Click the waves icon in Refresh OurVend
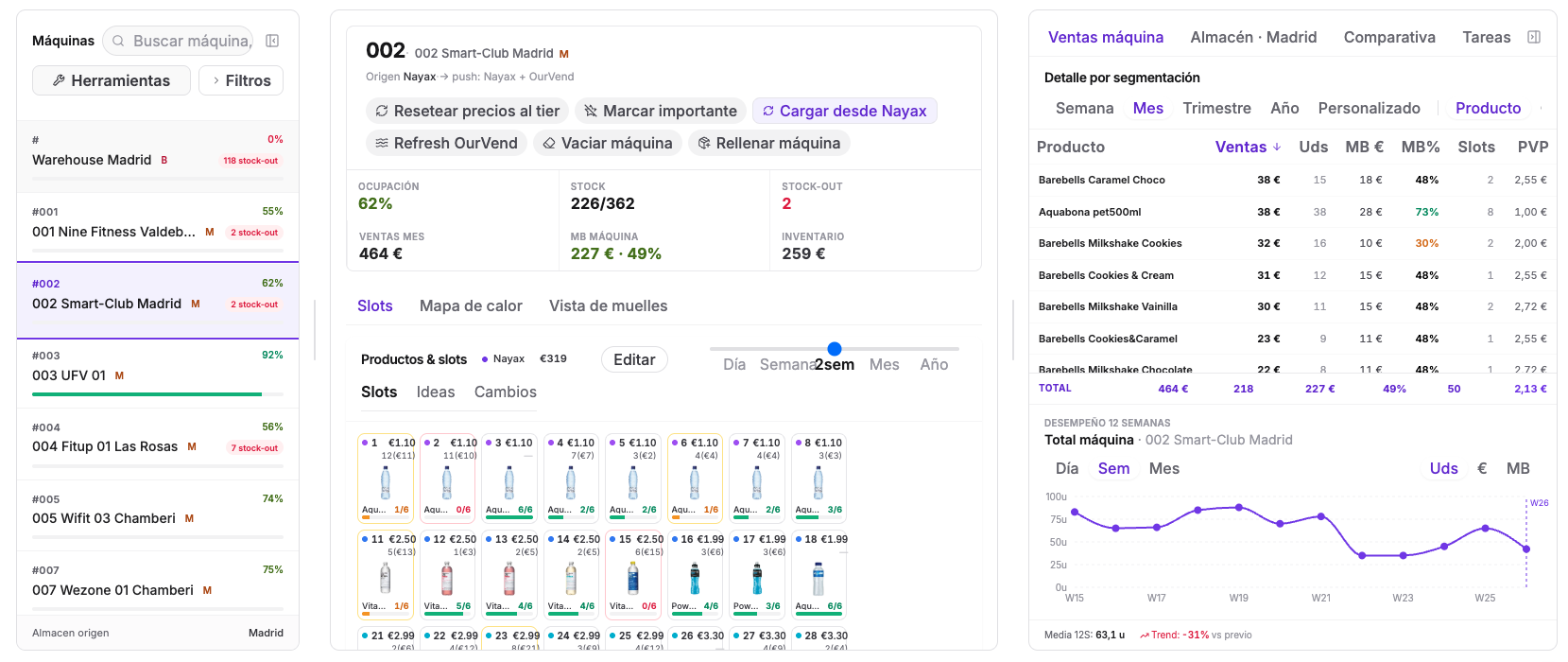The image size is (1568, 662). [382, 143]
